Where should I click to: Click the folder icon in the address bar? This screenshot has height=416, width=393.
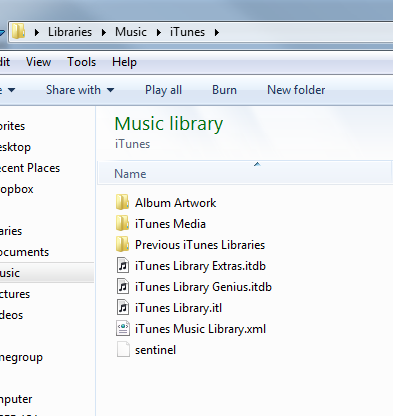coord(19,32)
